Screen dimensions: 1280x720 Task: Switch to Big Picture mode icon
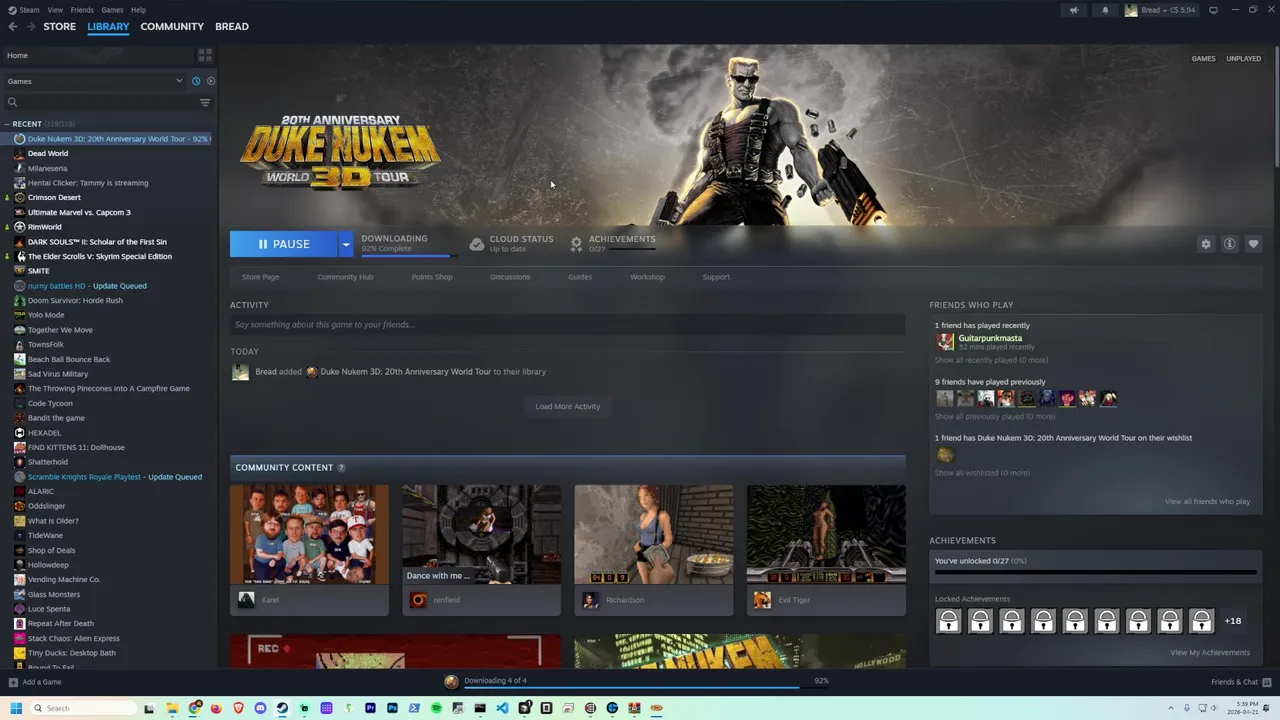click(1213, 10)
